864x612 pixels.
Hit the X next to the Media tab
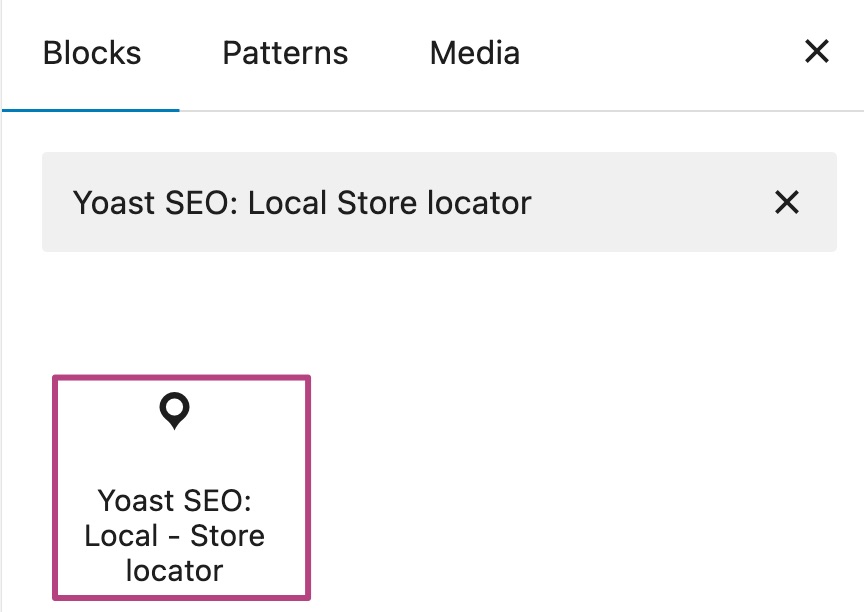tap(817, 52)
